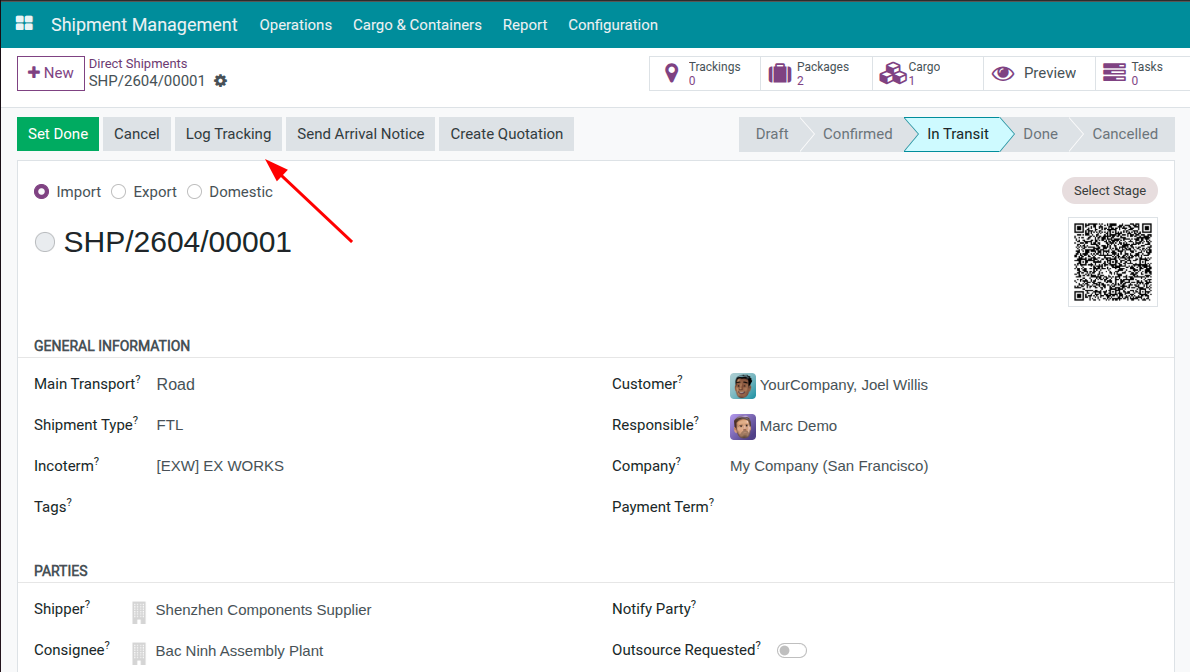
Task: Open the Configuration menu
Action: point(613,25)
